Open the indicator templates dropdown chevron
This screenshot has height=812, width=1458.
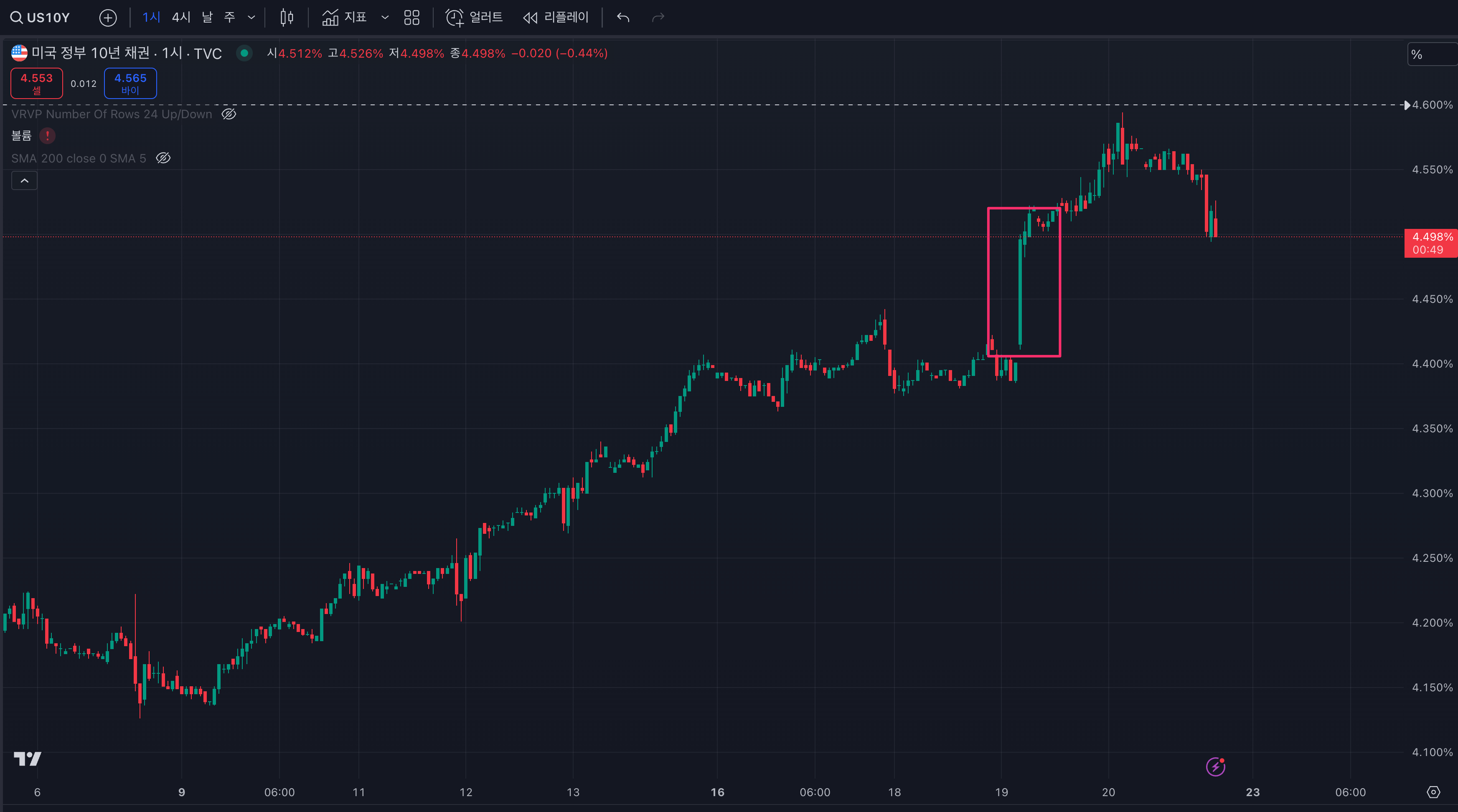(x=385, y=18)
